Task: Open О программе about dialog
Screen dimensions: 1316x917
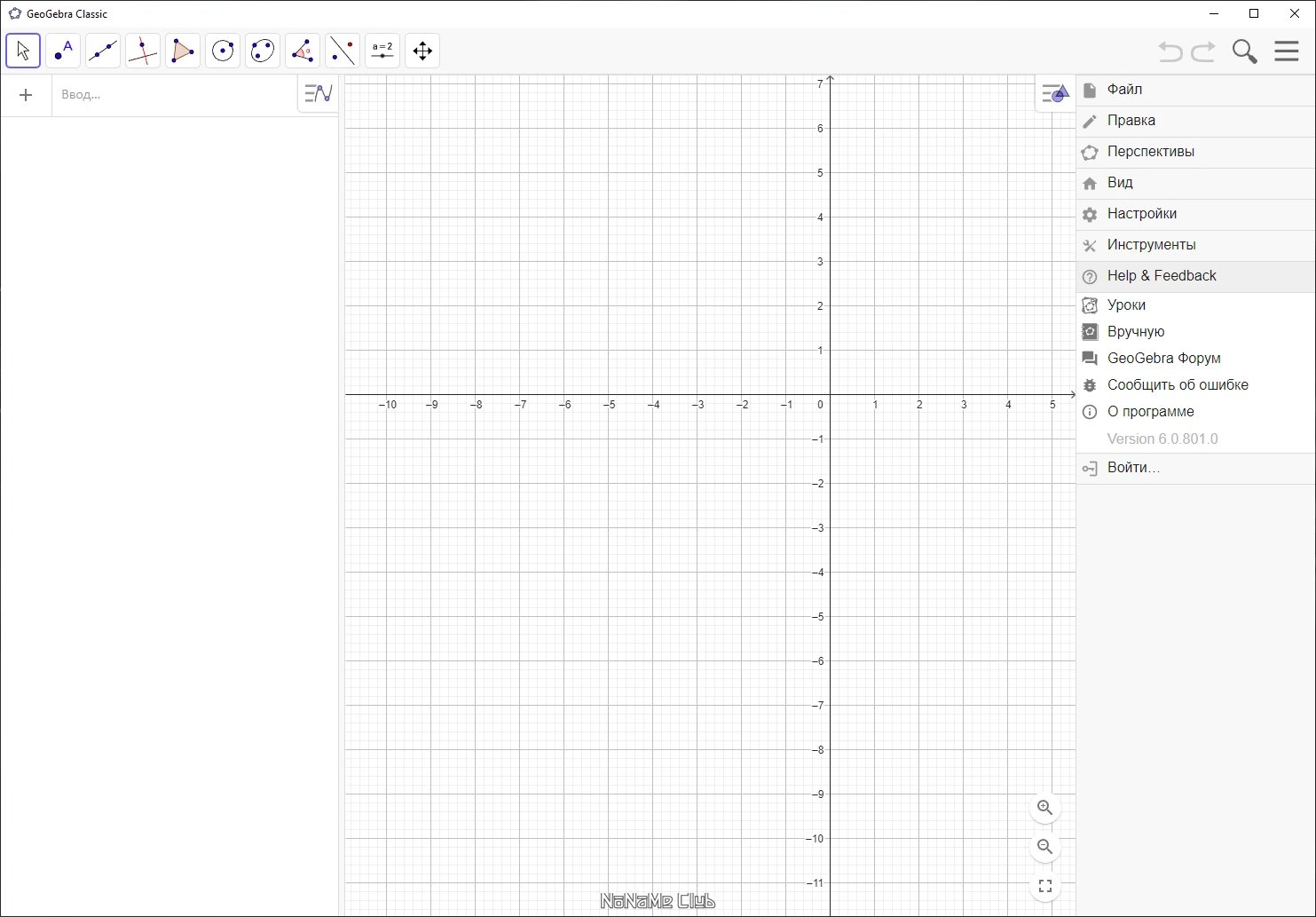Action: 1196,412
